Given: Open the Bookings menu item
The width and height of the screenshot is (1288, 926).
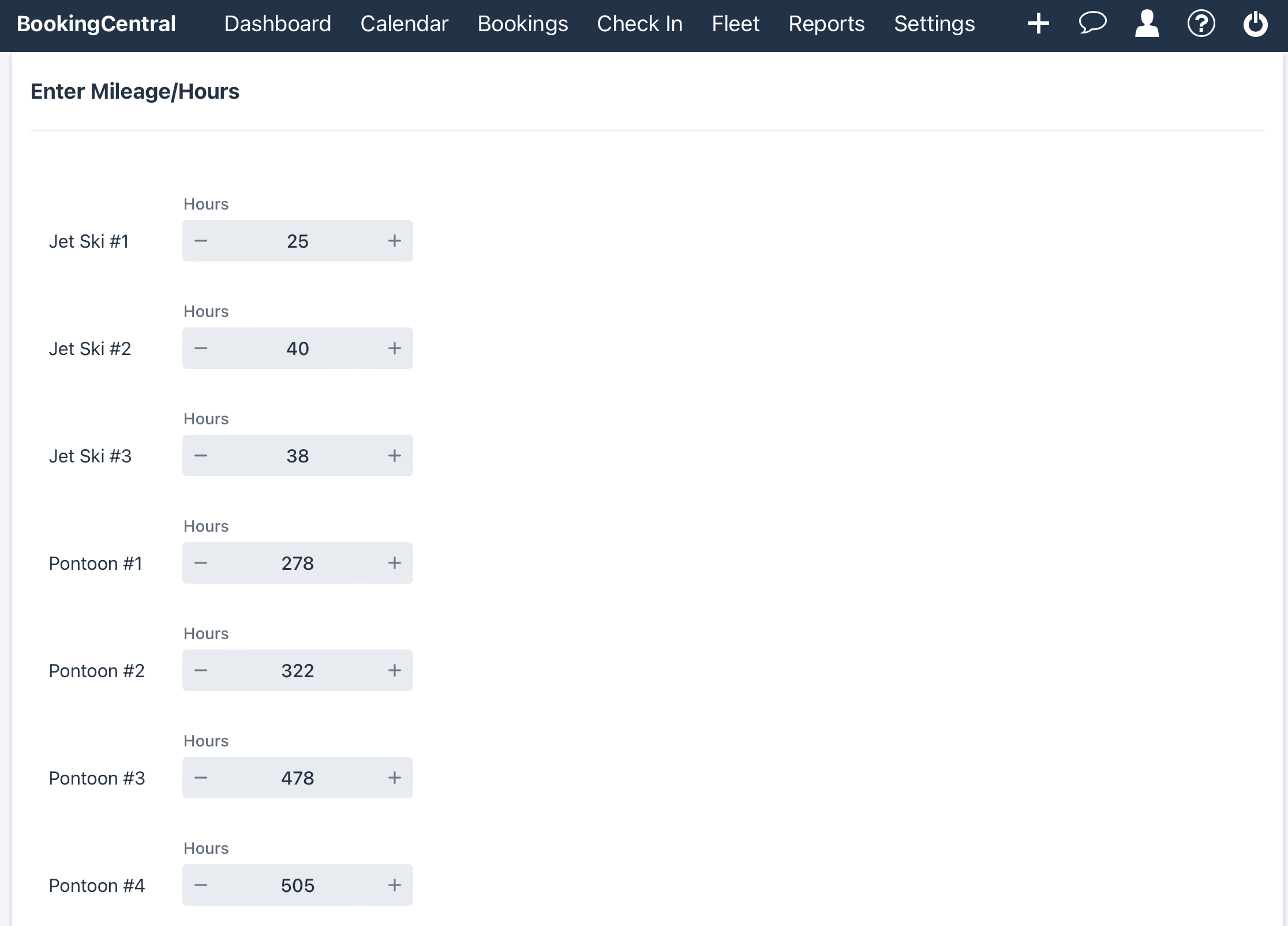Looking at the screenshot, I should pos(523,24).
